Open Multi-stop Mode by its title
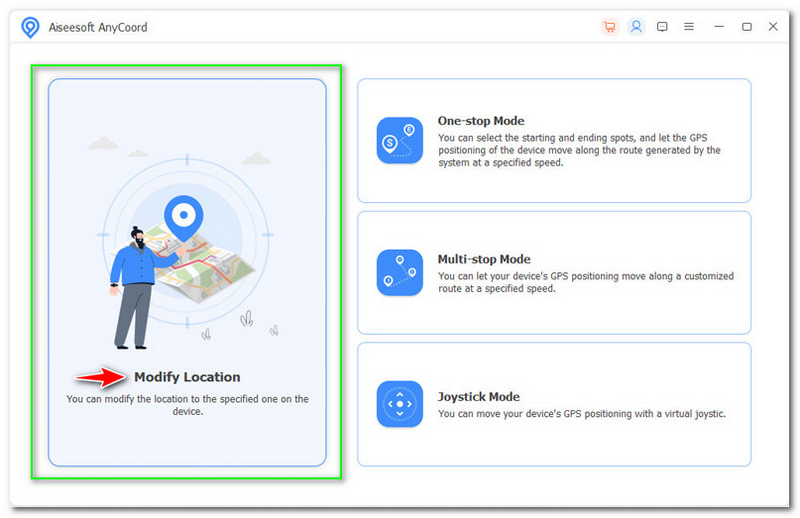 click(484, 259)
